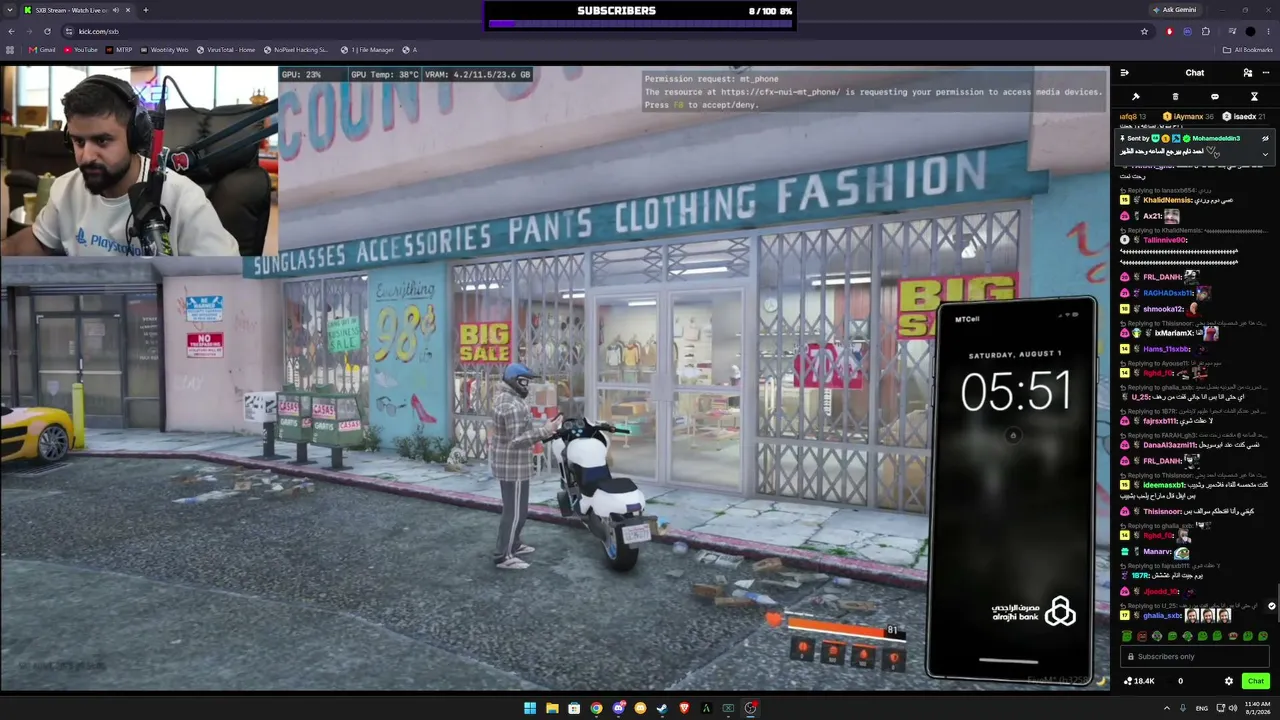Image resolution: width=1280 pixels, height=720 pixels.
Task: Open the Chrome profile avatar
Action: point(1250,31)
